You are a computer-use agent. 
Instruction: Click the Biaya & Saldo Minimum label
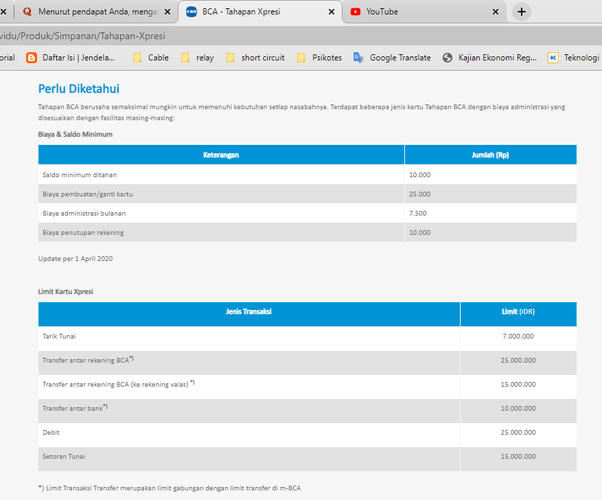click(x=75, y=134)
